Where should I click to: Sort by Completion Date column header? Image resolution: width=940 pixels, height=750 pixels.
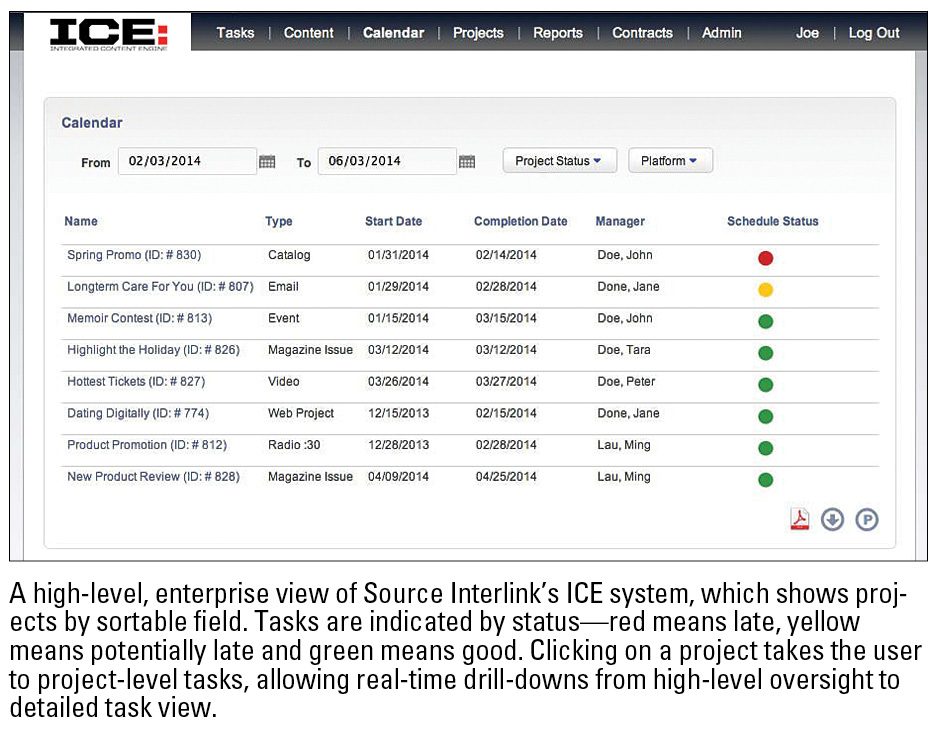coord(520,221)
